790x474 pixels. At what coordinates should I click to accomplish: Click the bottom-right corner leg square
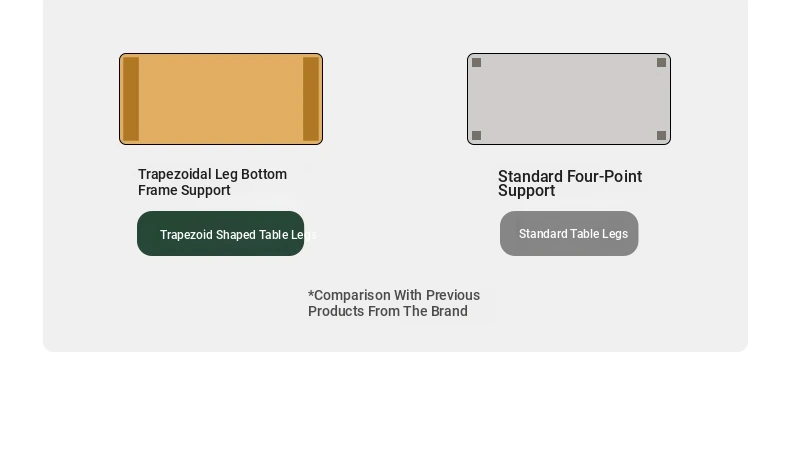point(661,135)
